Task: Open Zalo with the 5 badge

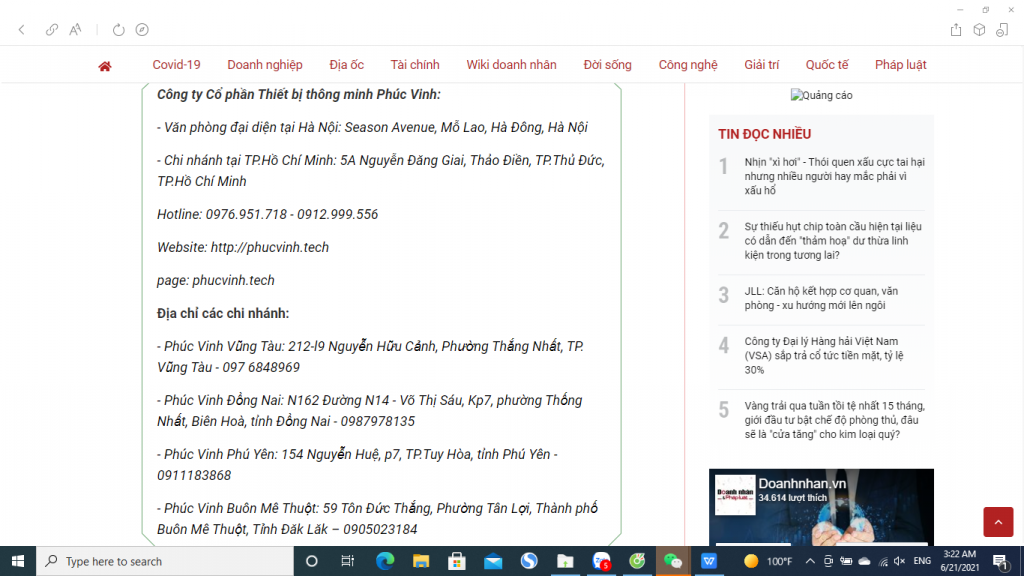Action: click(601, 561)
